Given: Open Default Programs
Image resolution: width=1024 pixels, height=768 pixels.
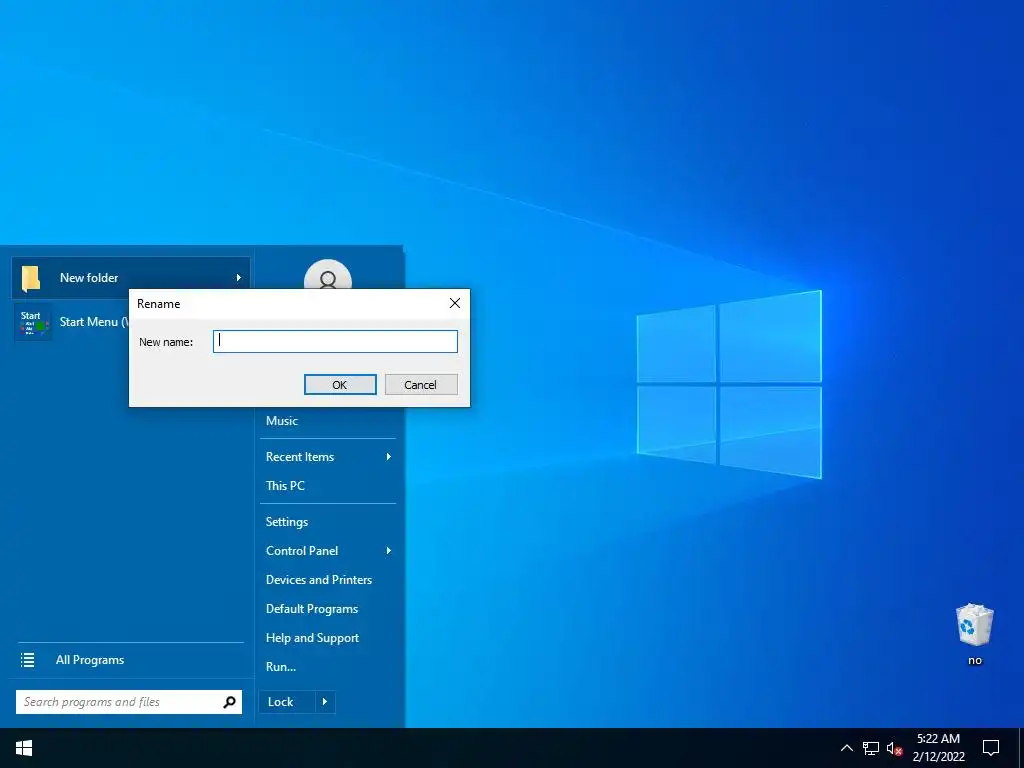Looking at the screenshot, I should point(312,609).
